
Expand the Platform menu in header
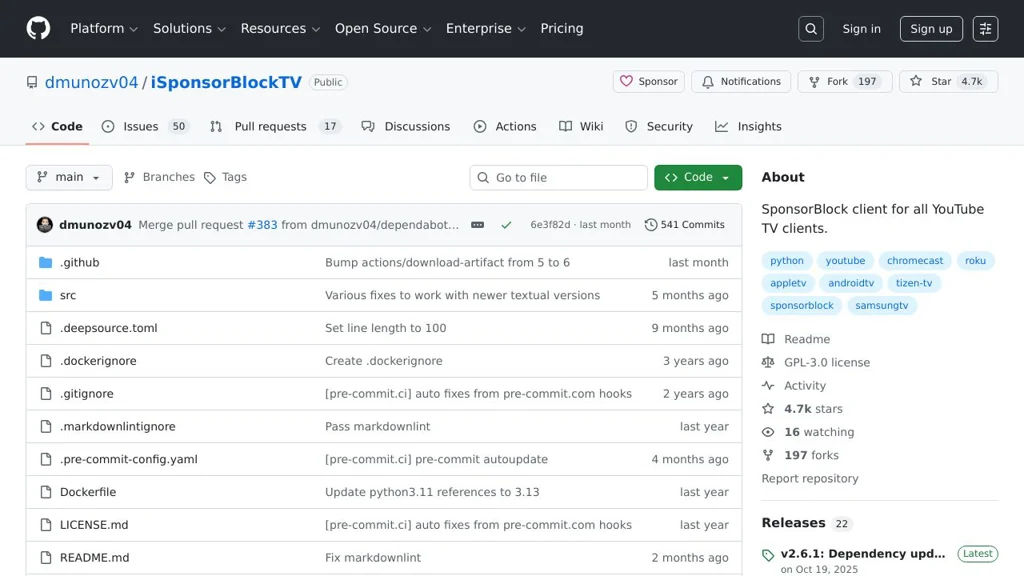pyautogui.click(x=104, y=29)
